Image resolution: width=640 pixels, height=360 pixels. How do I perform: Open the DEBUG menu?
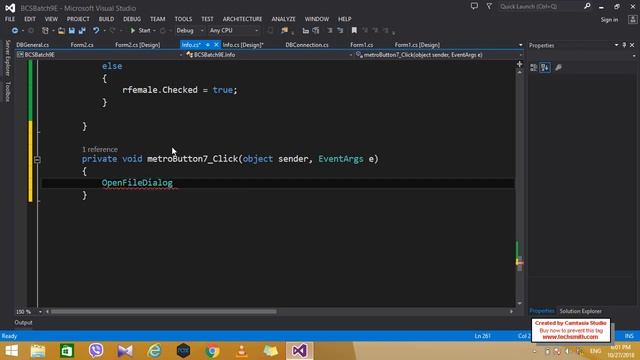[132, 19]
